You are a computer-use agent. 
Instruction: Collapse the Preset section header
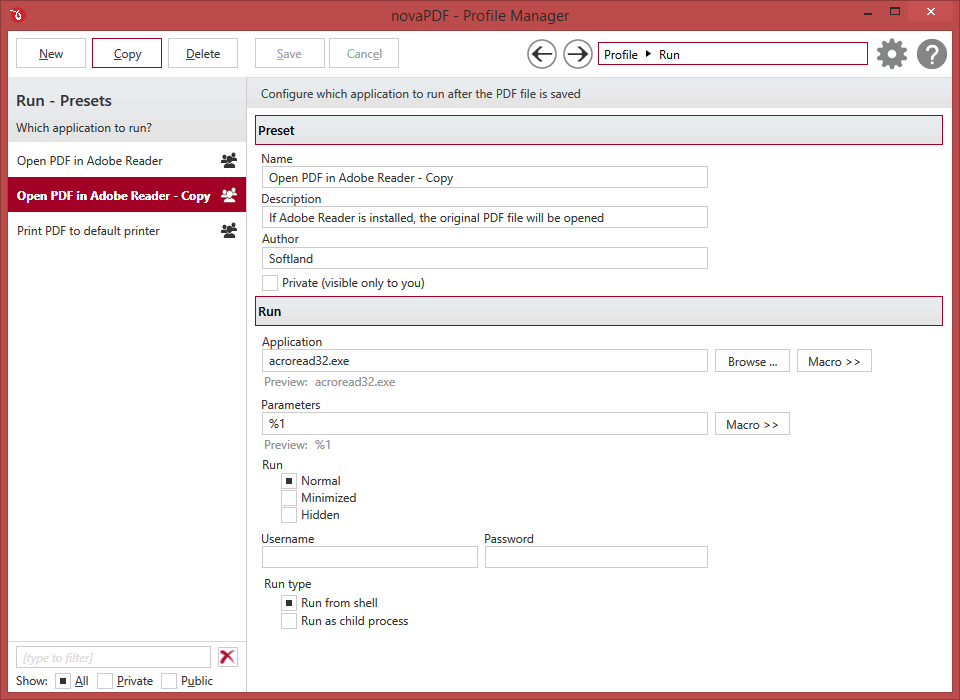pyautogui.click(x=599, y=130)
